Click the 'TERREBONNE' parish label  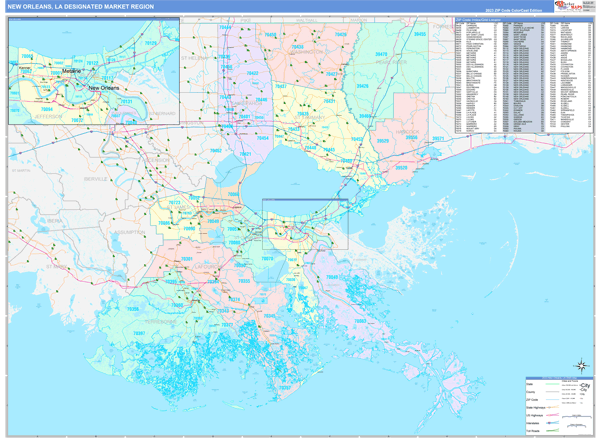pyautogui.click(x=161, y=322)
